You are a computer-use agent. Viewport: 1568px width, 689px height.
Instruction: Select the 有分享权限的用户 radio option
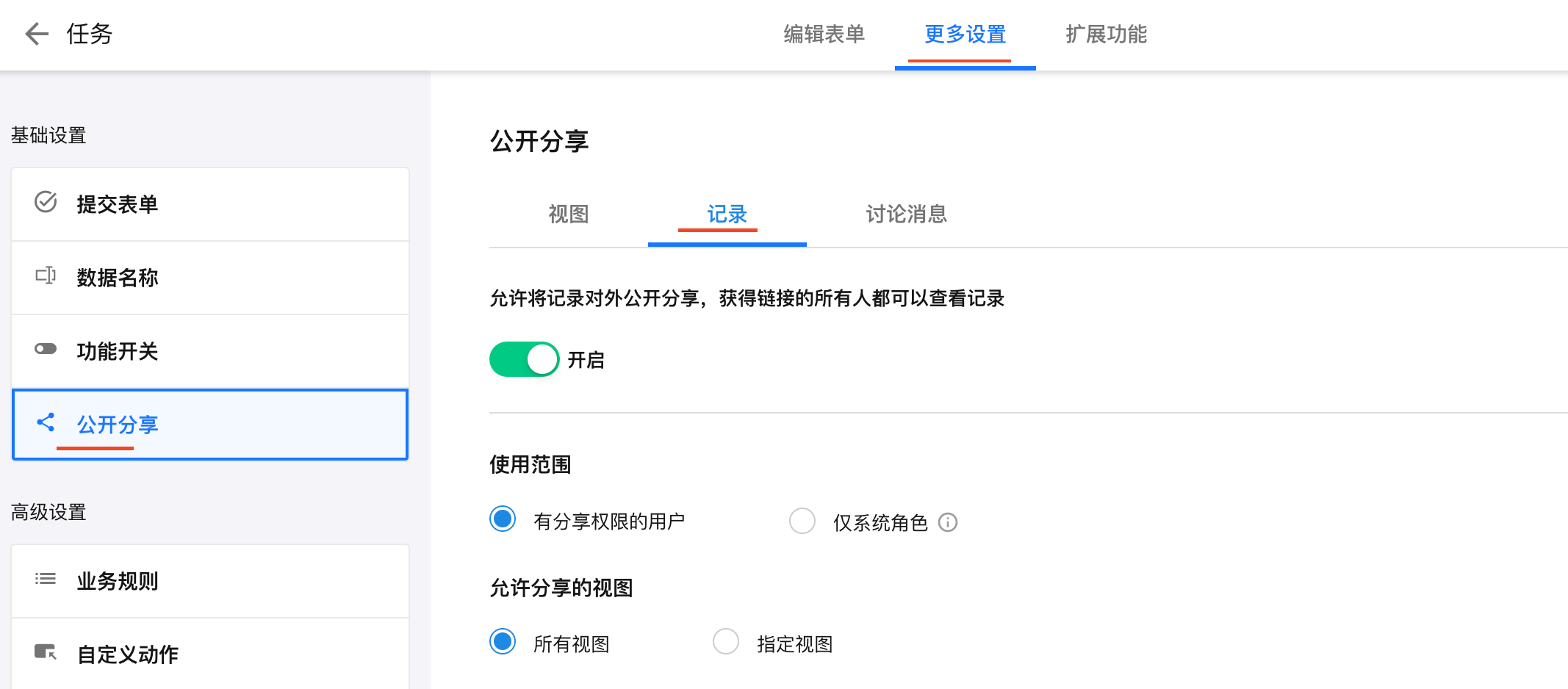click(x=503, y=519)
